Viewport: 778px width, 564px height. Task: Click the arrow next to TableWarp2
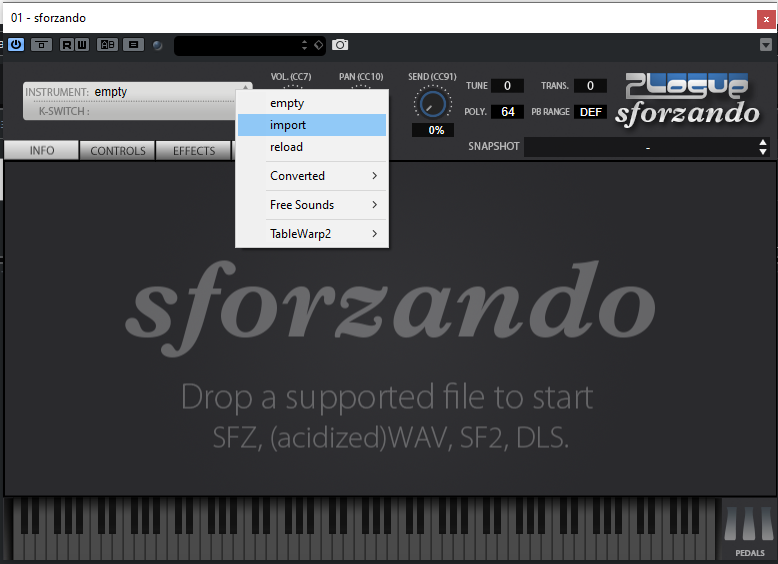point(375,233)
